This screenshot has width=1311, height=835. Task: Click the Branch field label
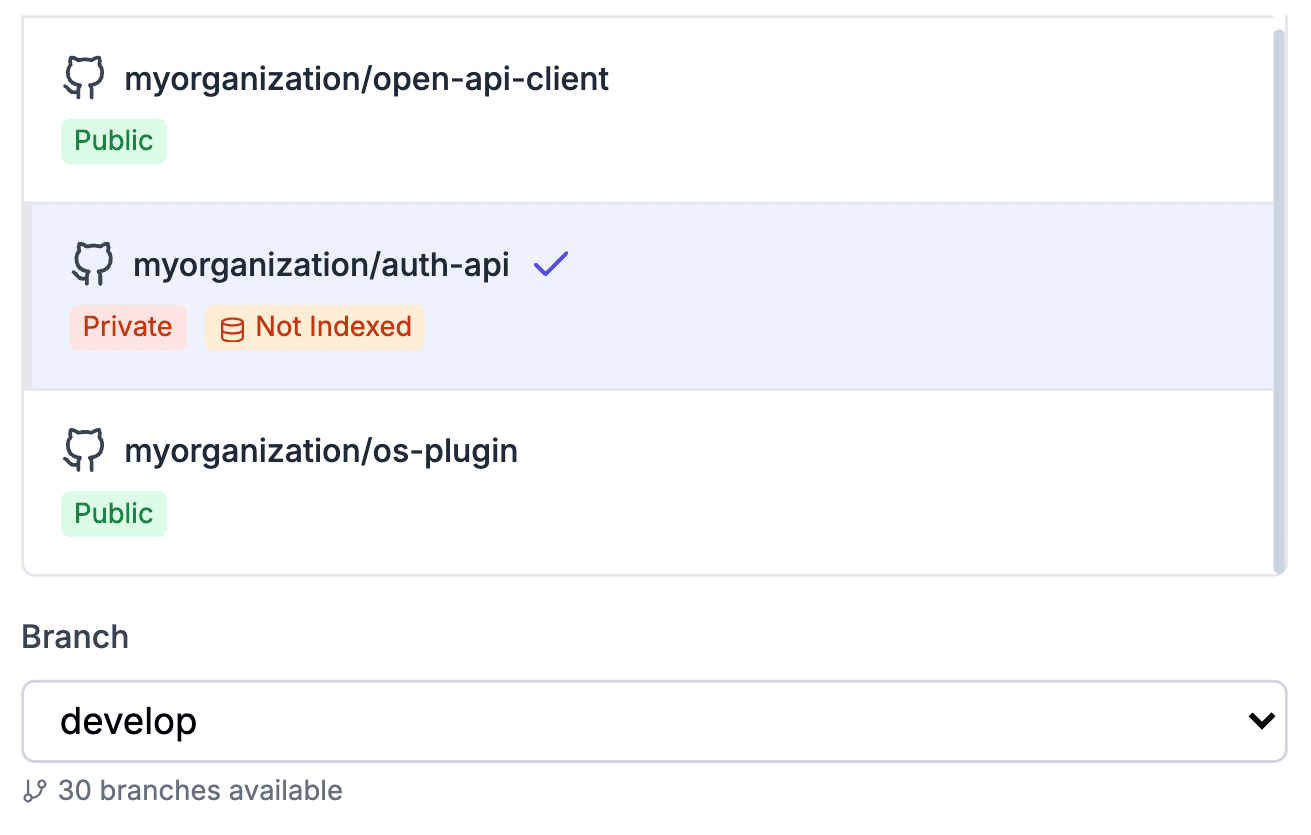[x=75, y=637]
